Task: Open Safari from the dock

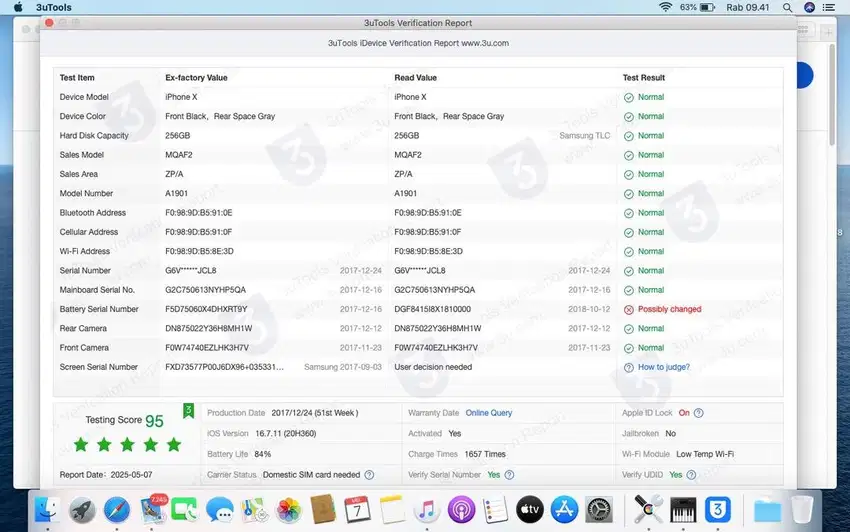Action: (x=117, y=510)
